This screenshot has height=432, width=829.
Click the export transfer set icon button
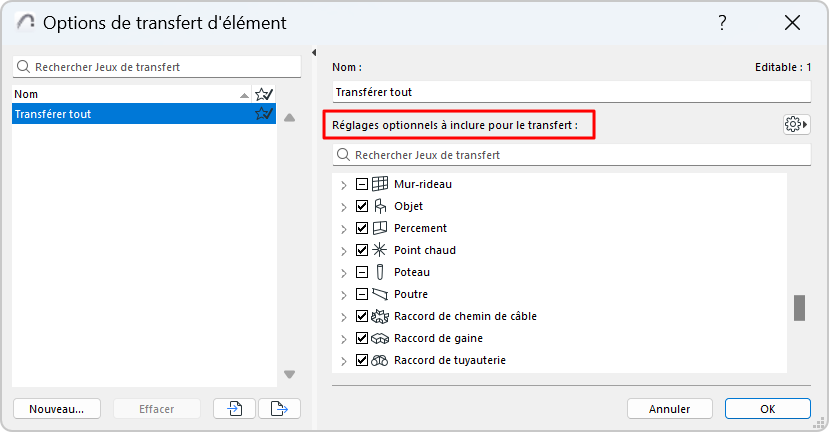pyautogui.click(x=279, y=408)
